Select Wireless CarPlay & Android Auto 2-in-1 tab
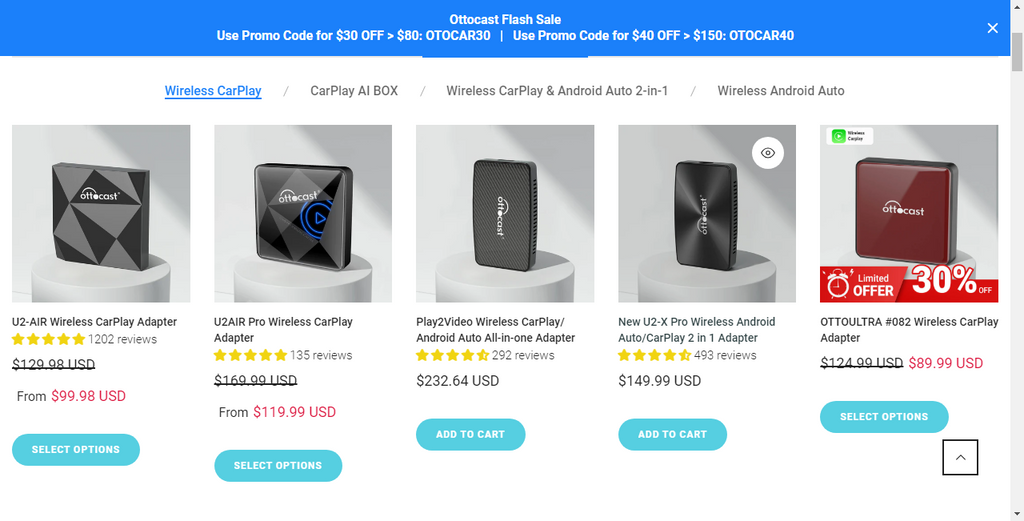The width and height of the screenshot is (1024, 521). point(557,91)
